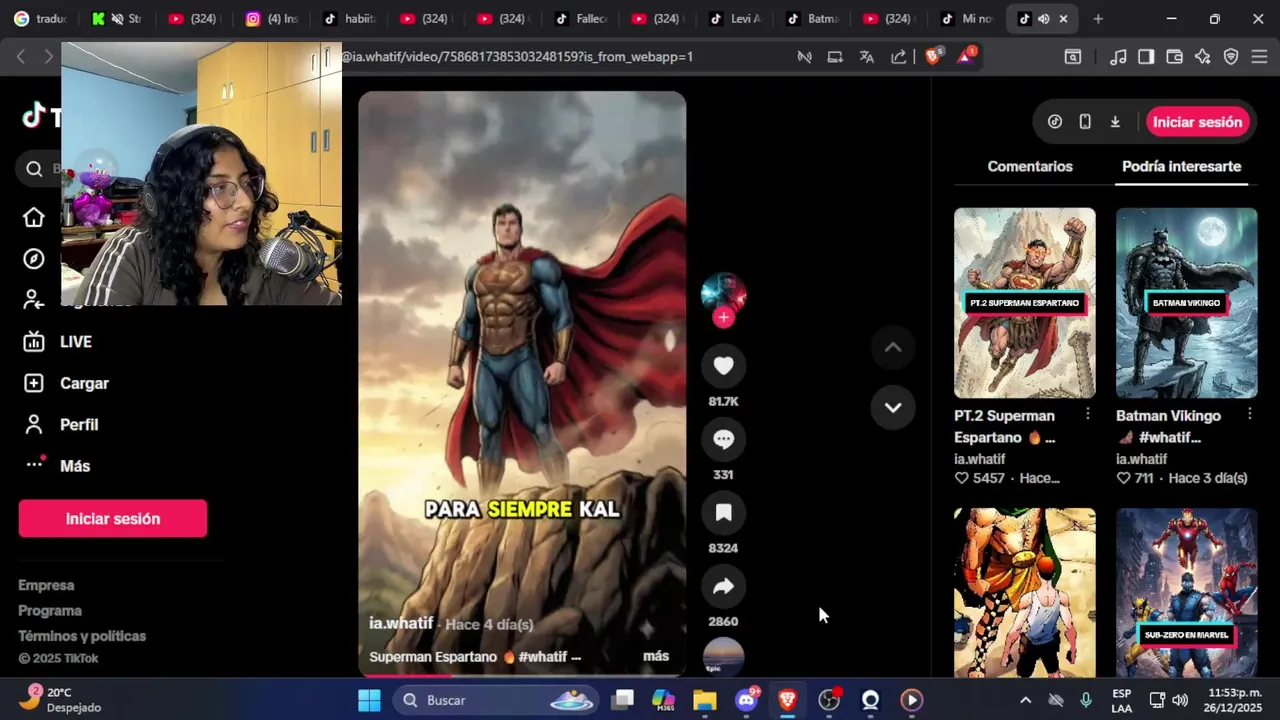Open the Programa footer link

click(50, 611)
